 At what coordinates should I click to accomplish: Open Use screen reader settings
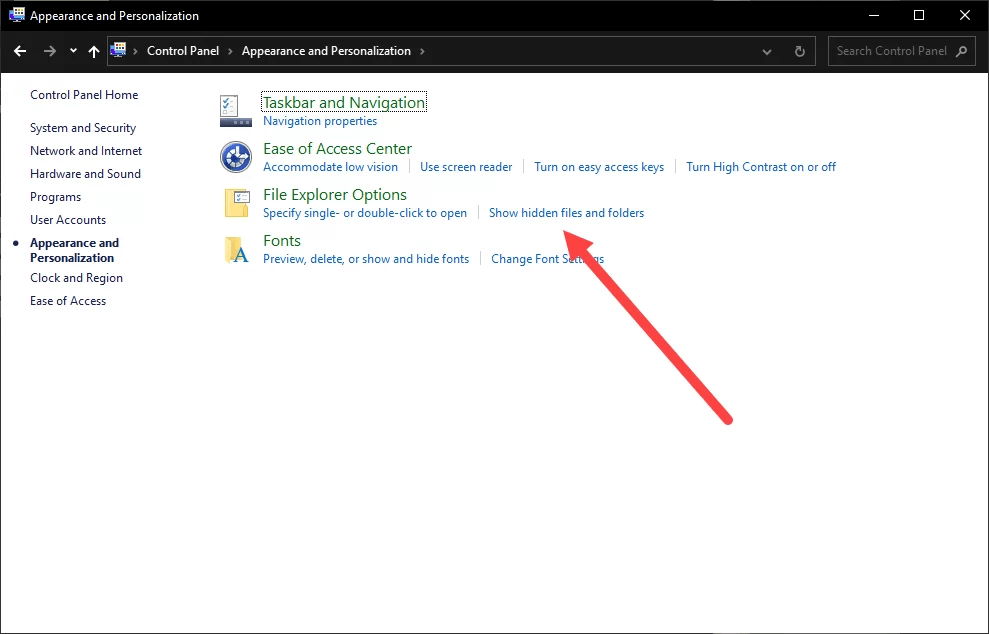(466, 166)
